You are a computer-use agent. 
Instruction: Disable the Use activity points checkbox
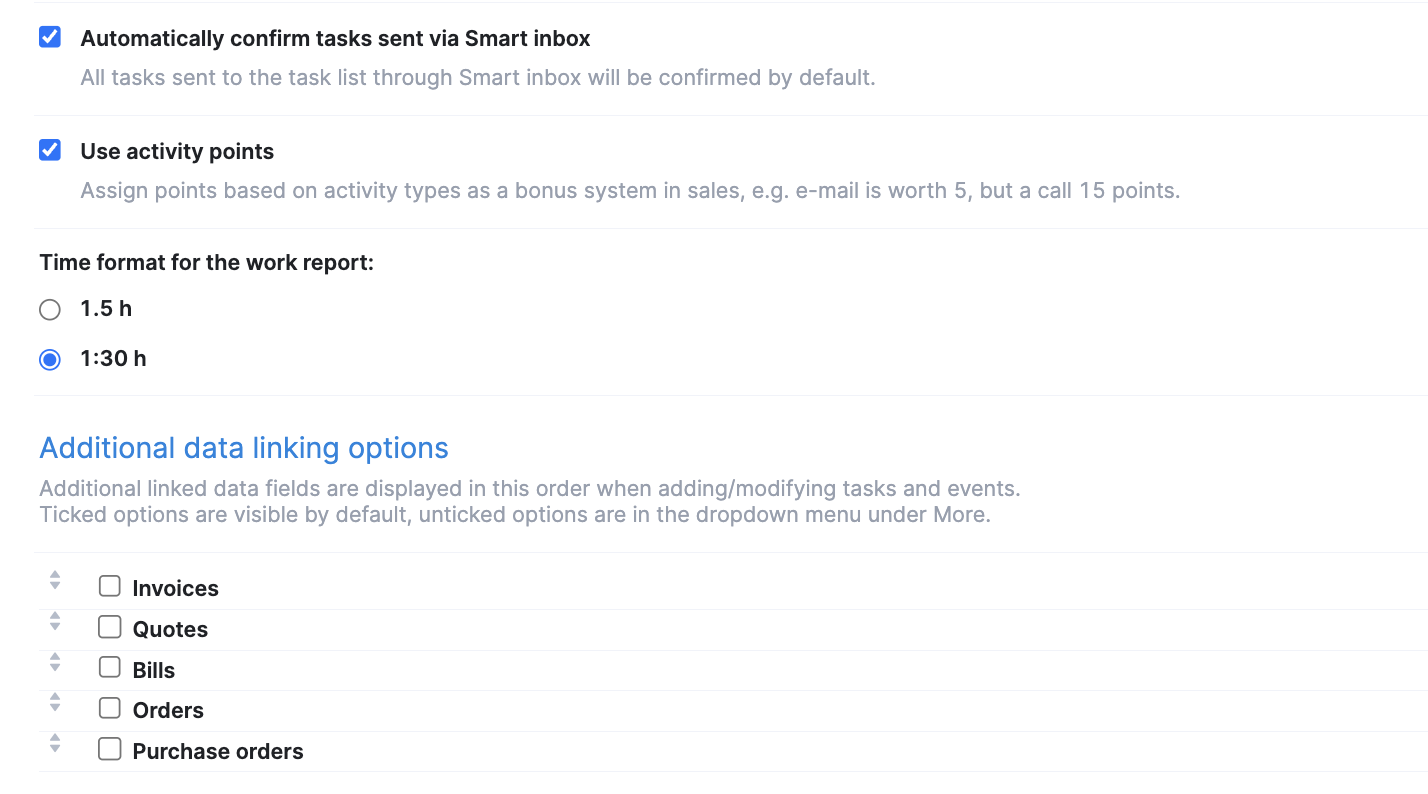pyautogui.click(x=50, y=150)
